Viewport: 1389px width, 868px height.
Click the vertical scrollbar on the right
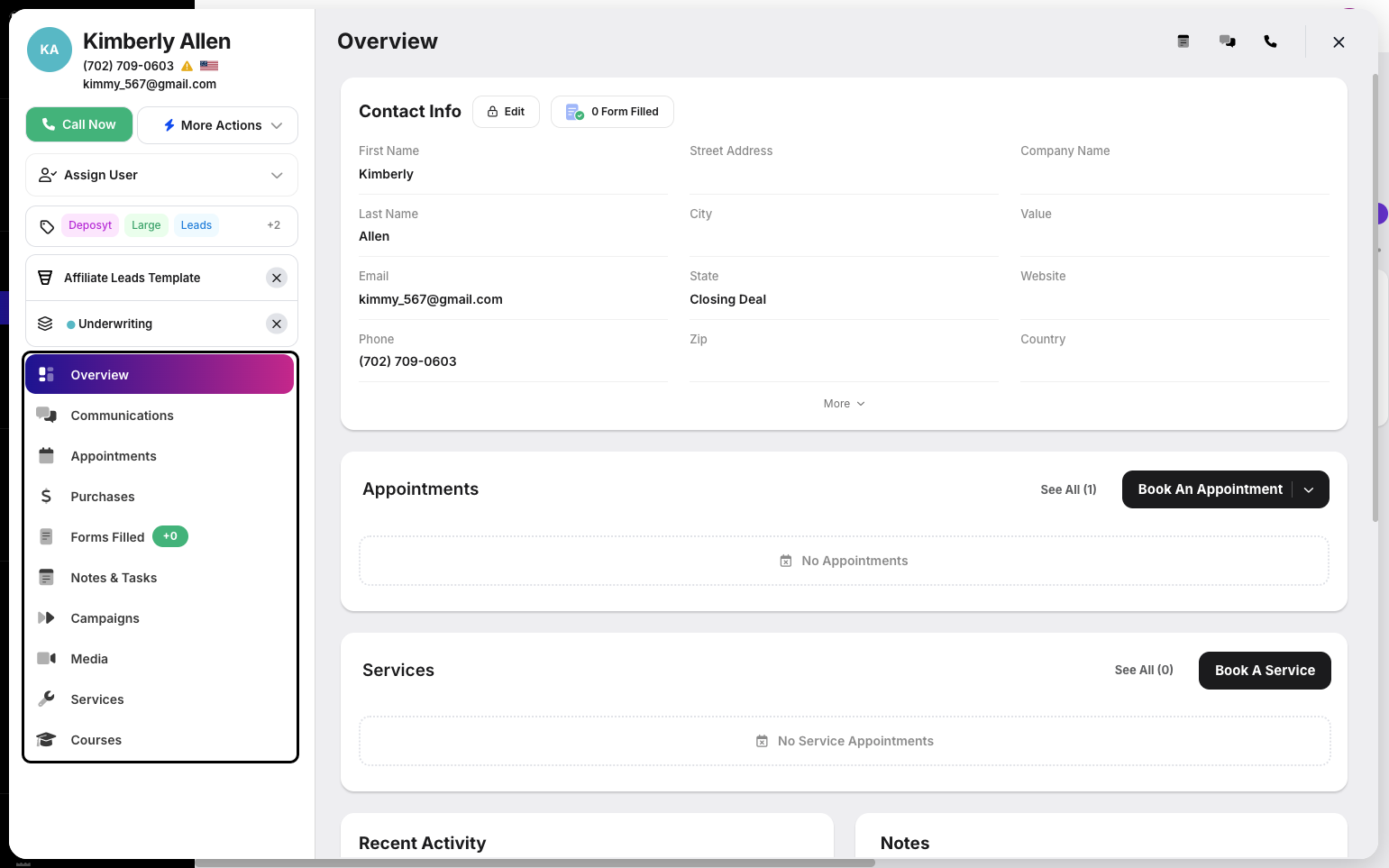click(x=1375, y=297)
